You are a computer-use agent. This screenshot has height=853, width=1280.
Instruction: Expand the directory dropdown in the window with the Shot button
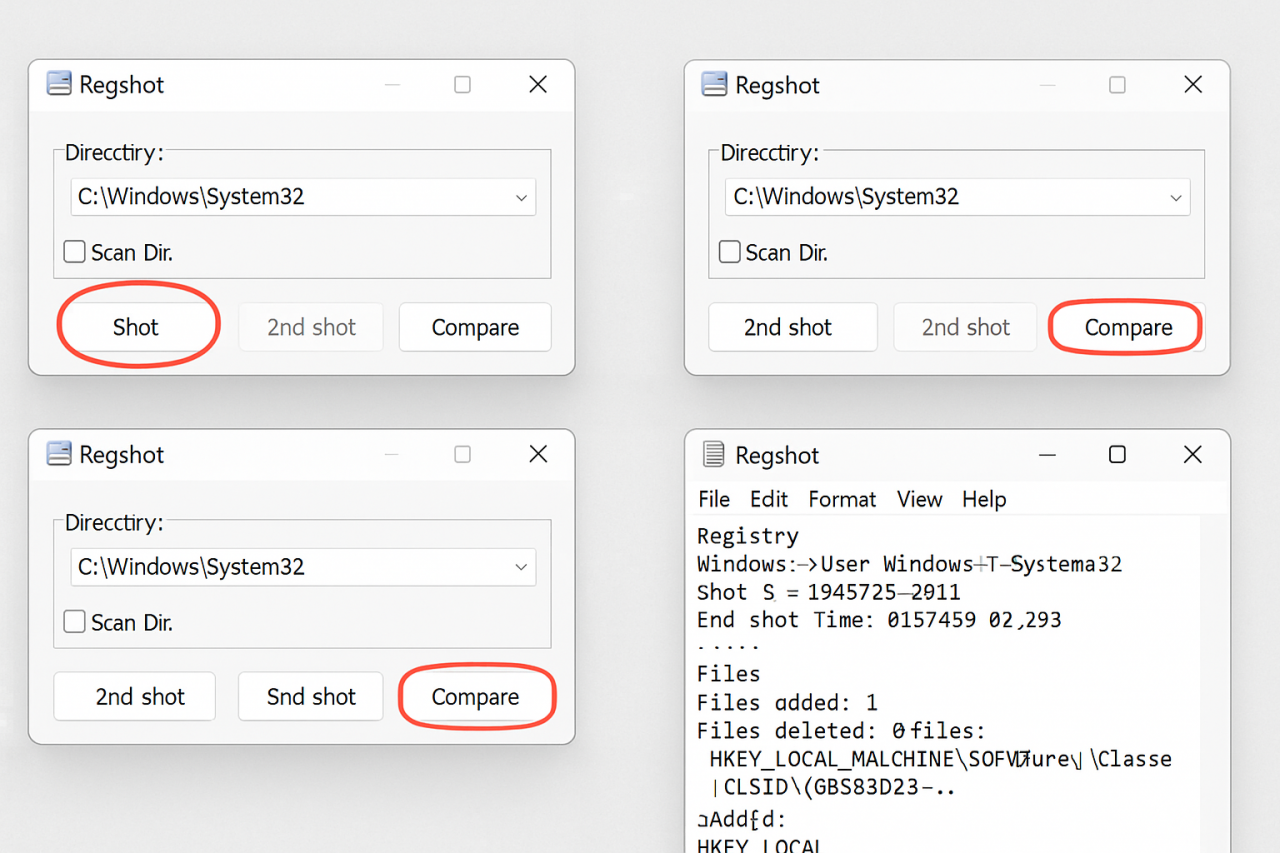[521, 198]
